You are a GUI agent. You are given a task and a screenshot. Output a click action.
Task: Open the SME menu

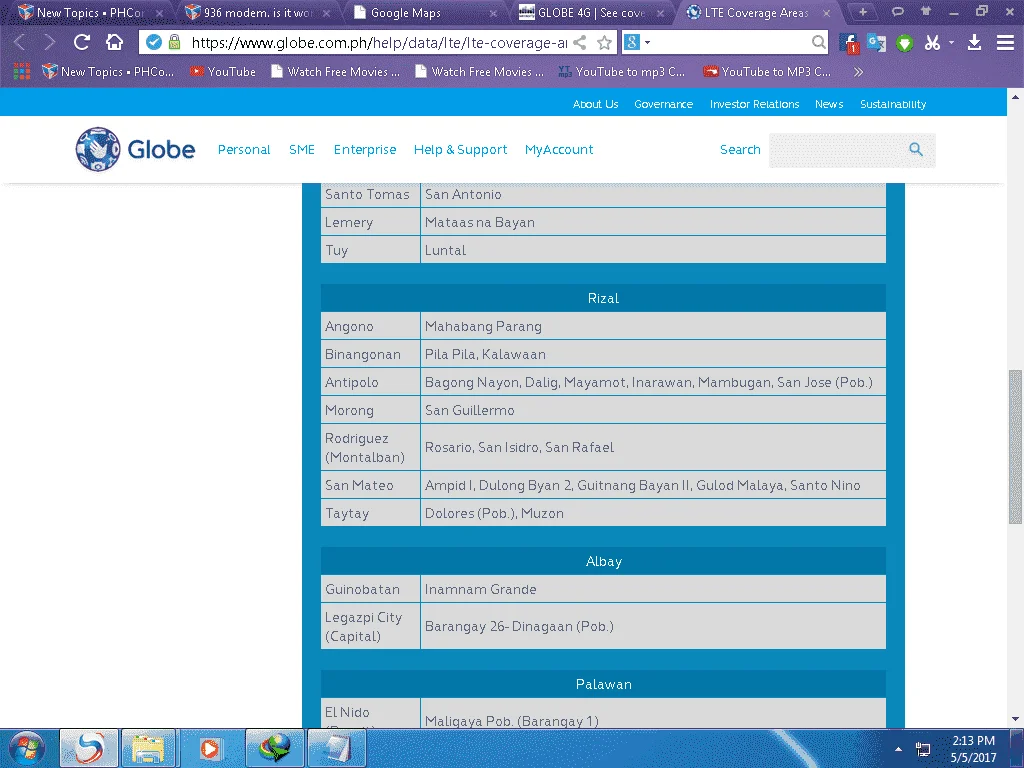click(x=302, y=150)
